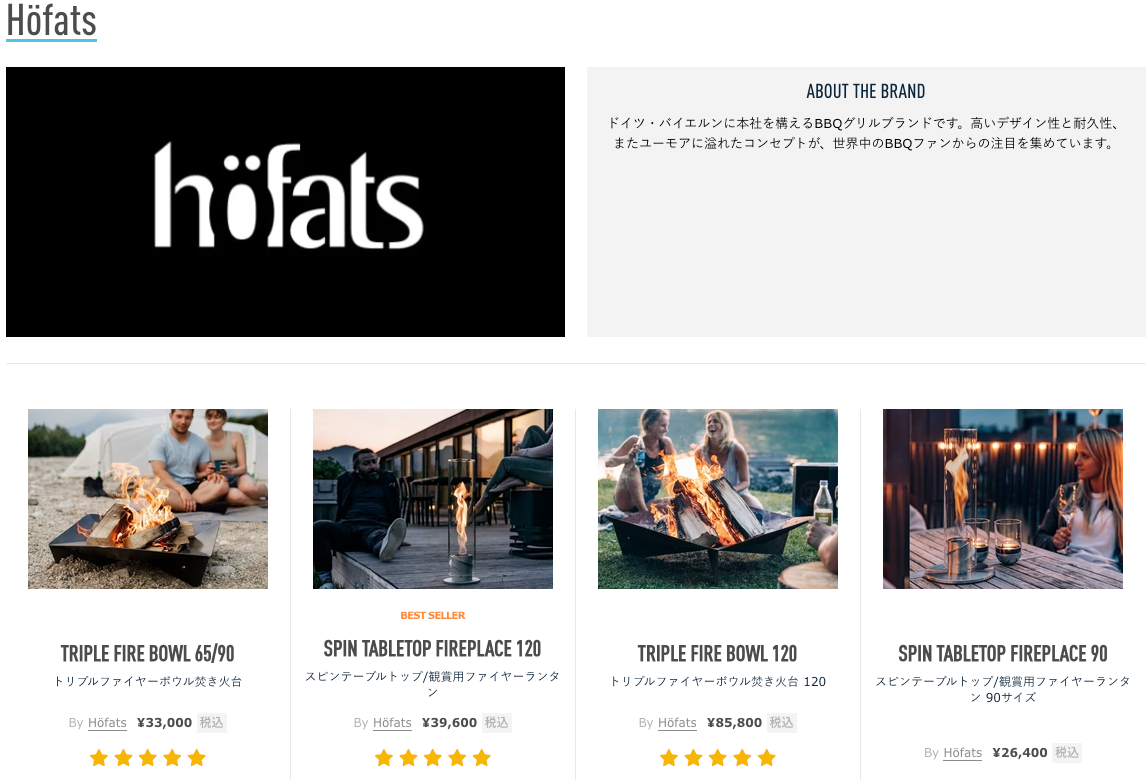Click Höfats brand link beside ¥26,400 price

[962, 753]
